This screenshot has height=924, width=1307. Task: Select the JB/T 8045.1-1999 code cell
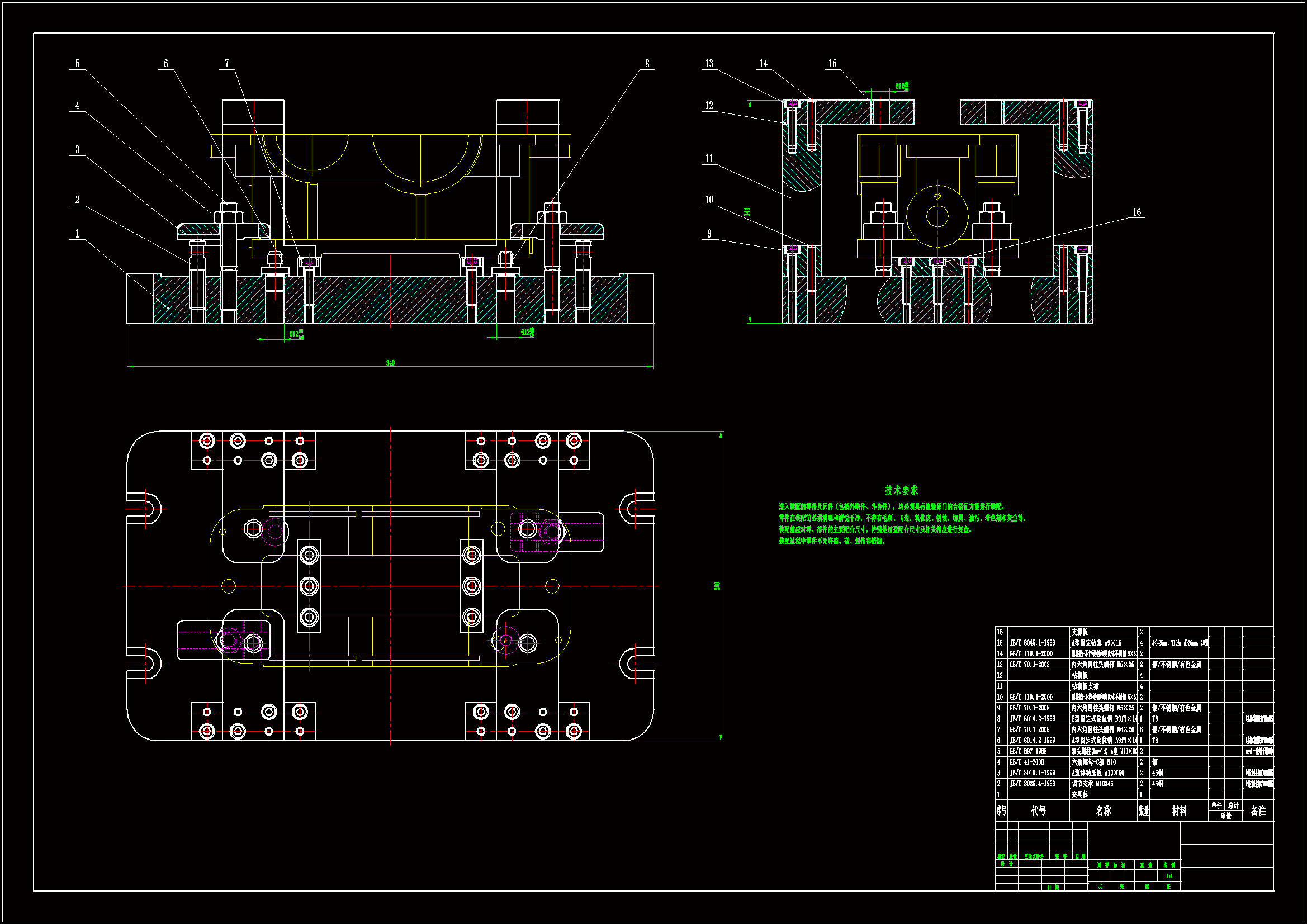(x=1032, y=643)
